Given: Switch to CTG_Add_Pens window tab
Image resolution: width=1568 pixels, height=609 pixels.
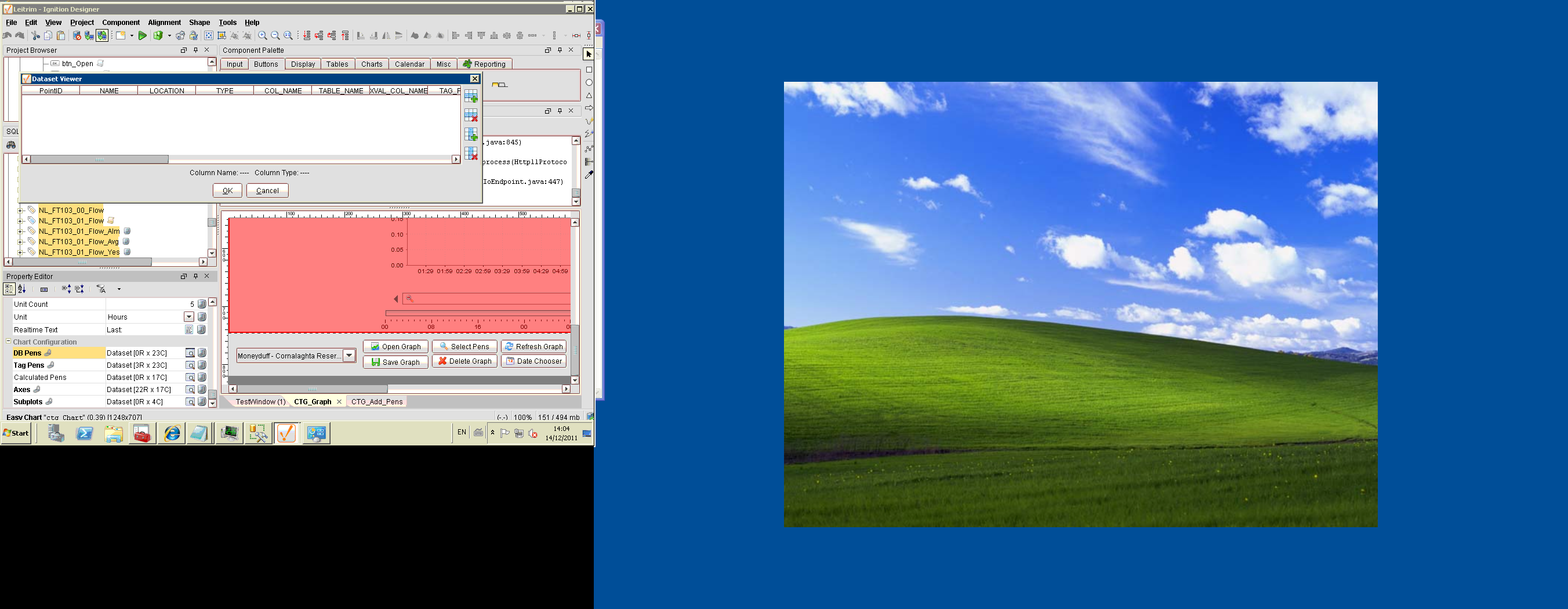Looking at the screenshot, I should pyautogui.click(x=377, y=402).
